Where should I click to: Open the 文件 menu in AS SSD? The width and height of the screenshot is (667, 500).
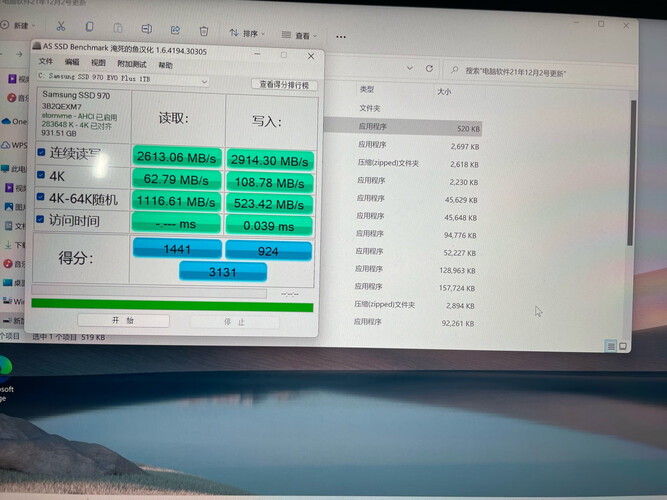click(x=46, y=61)
